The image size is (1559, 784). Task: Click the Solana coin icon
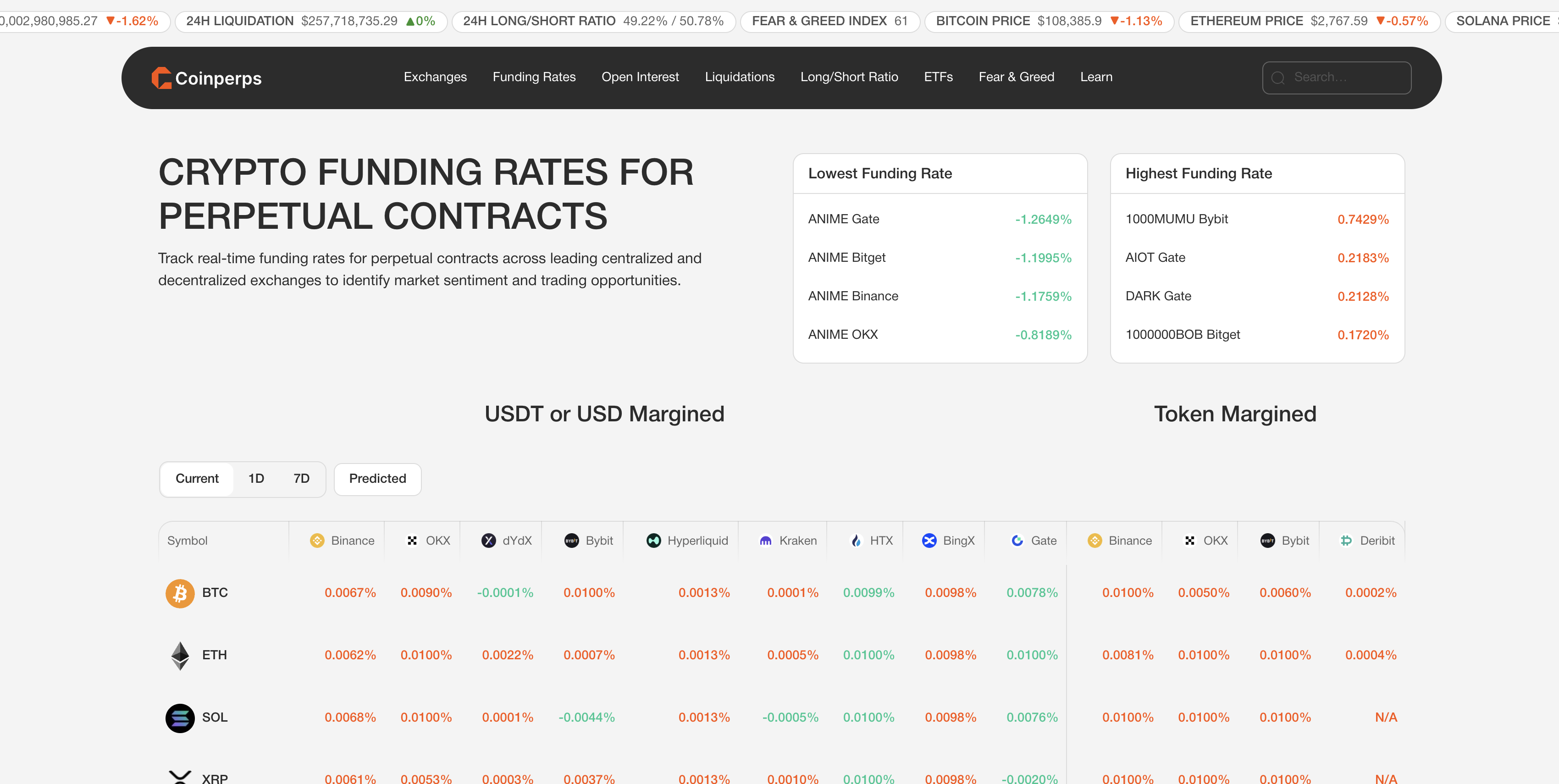click(x=180, y=718)
